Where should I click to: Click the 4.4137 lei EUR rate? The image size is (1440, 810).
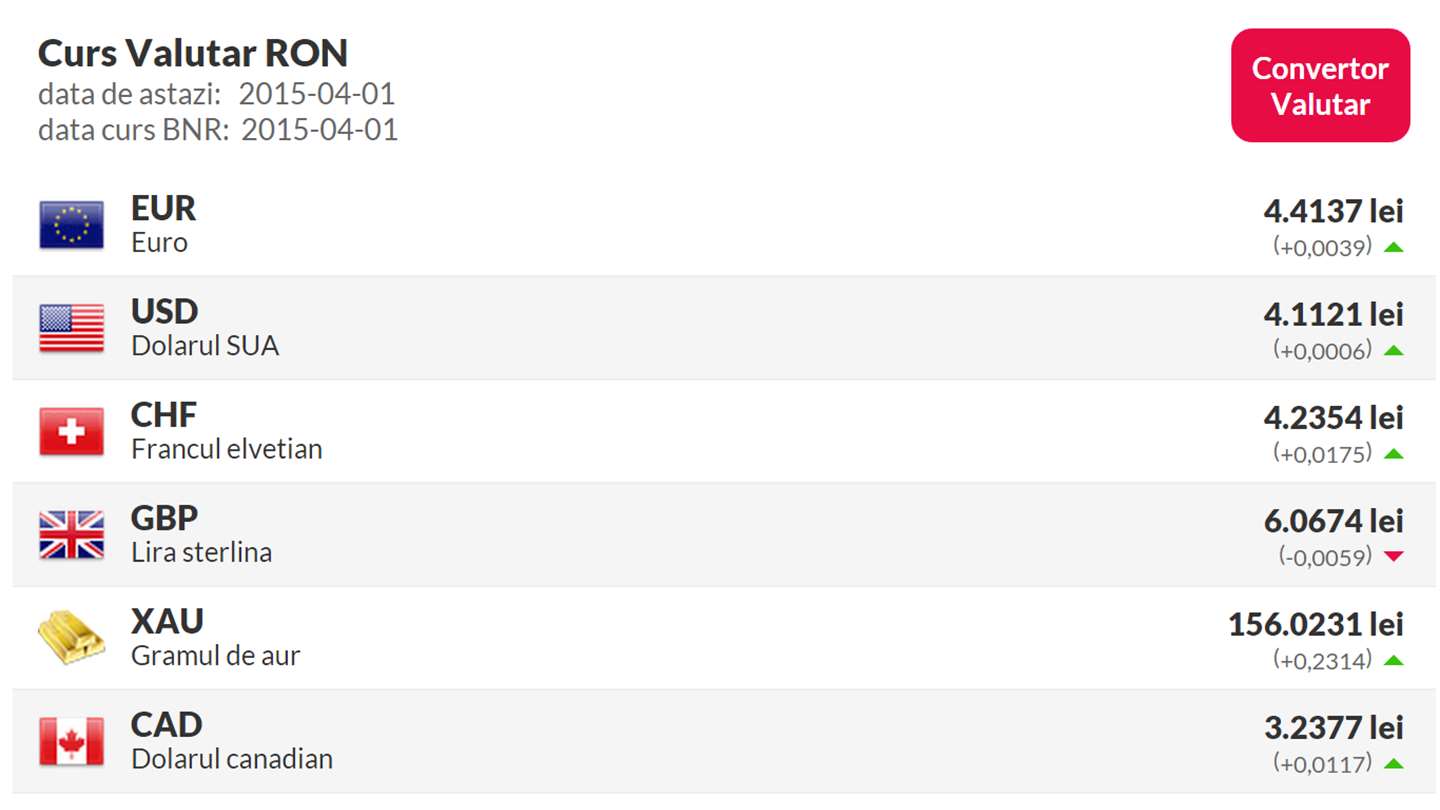1333,211
